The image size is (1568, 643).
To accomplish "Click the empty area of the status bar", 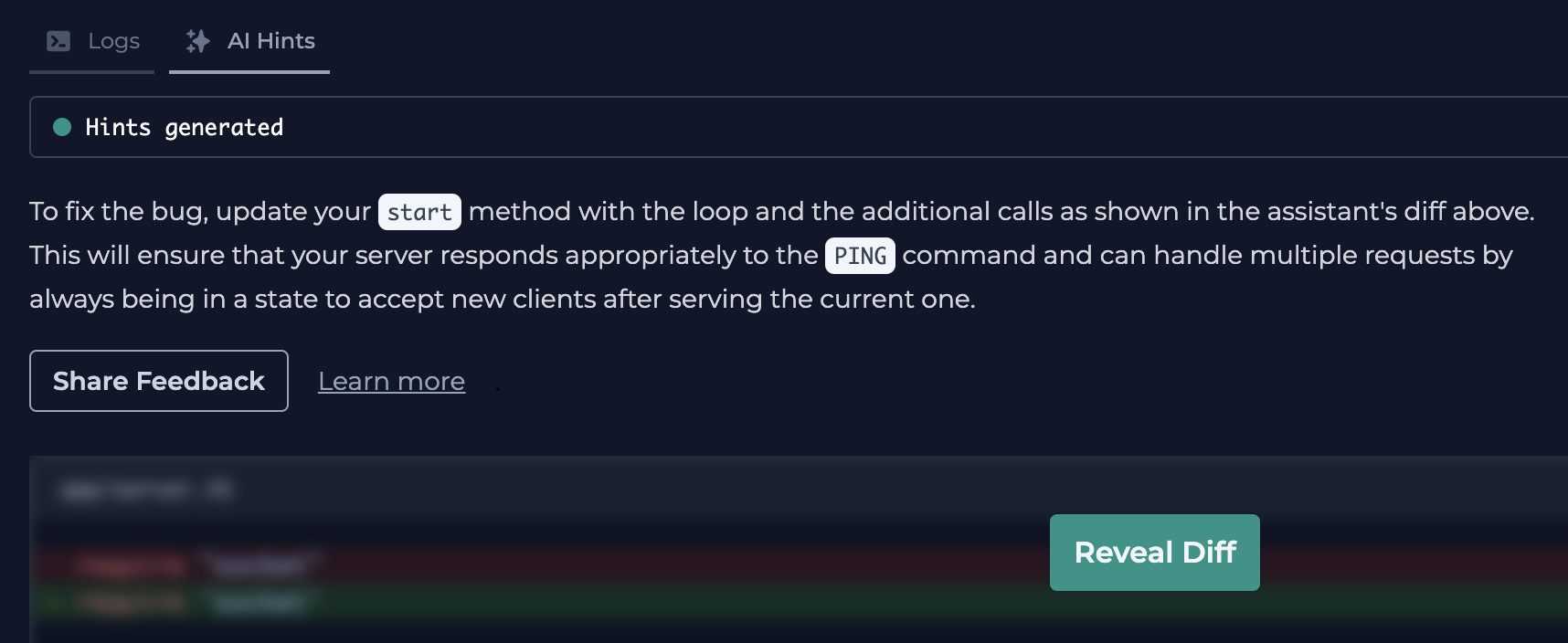I will tap(914, 127).
